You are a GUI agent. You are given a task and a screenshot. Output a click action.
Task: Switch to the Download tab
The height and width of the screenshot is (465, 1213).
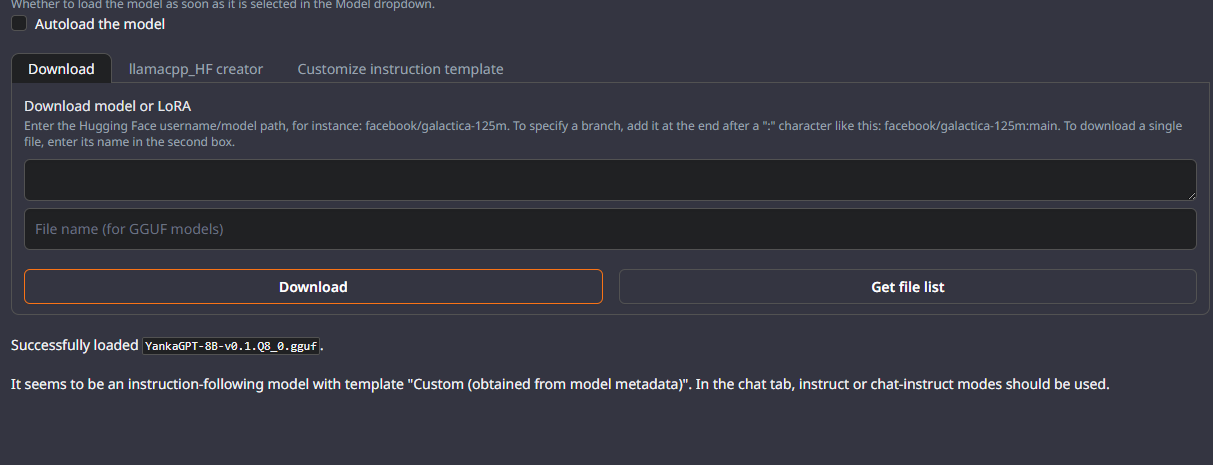click(61, 69)
